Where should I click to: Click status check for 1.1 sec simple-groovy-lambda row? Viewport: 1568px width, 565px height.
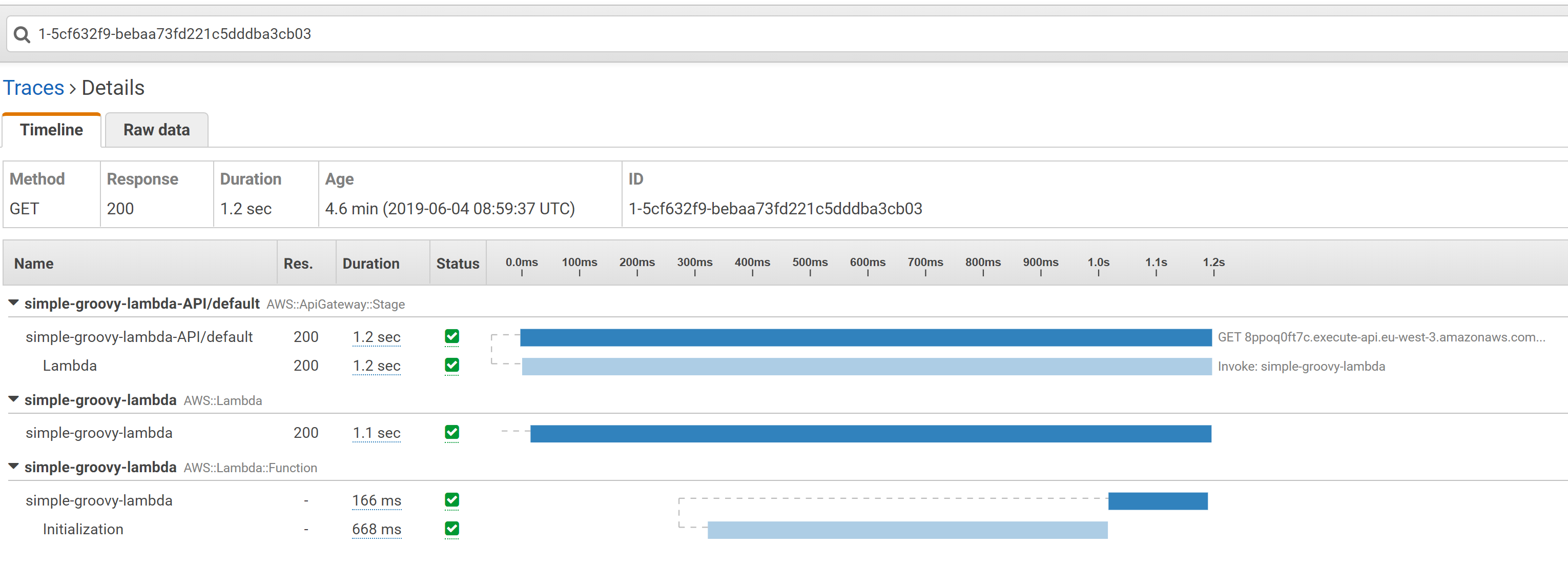click(451, 433)
